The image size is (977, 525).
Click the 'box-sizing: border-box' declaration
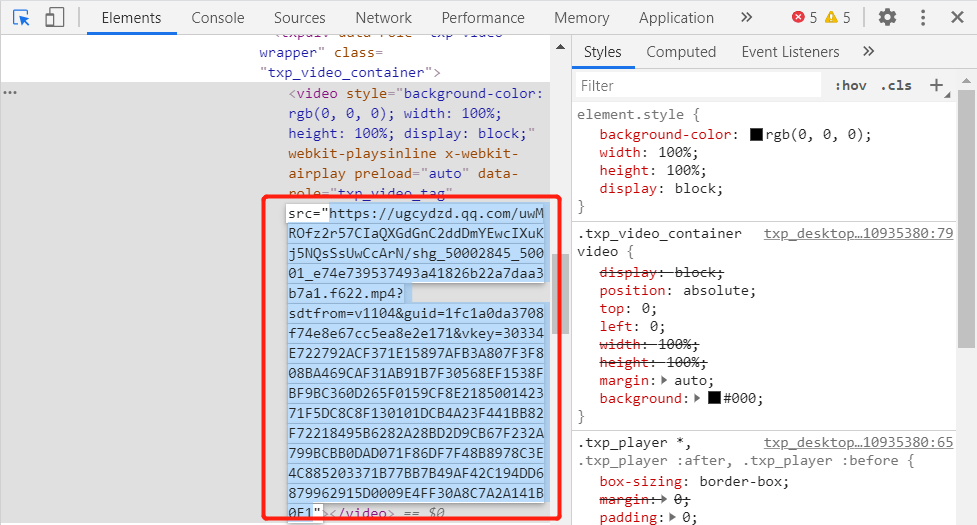(694, 481)
